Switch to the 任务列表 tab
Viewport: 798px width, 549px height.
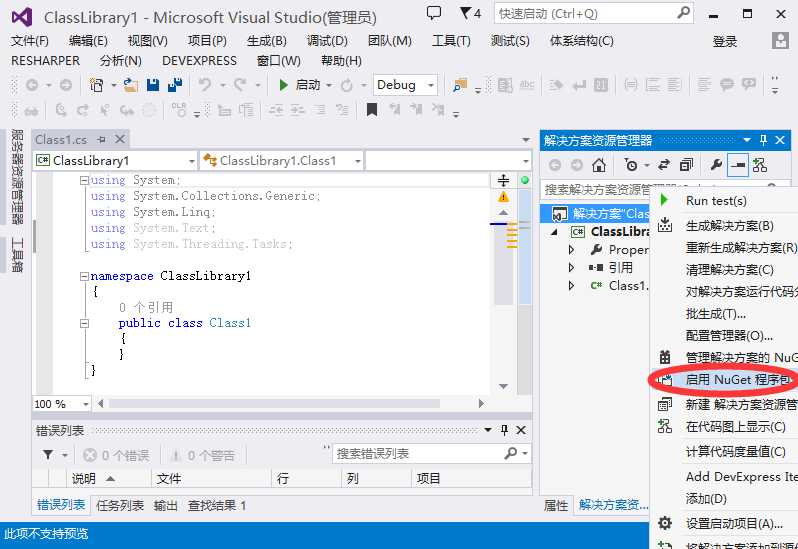(120, 505)
